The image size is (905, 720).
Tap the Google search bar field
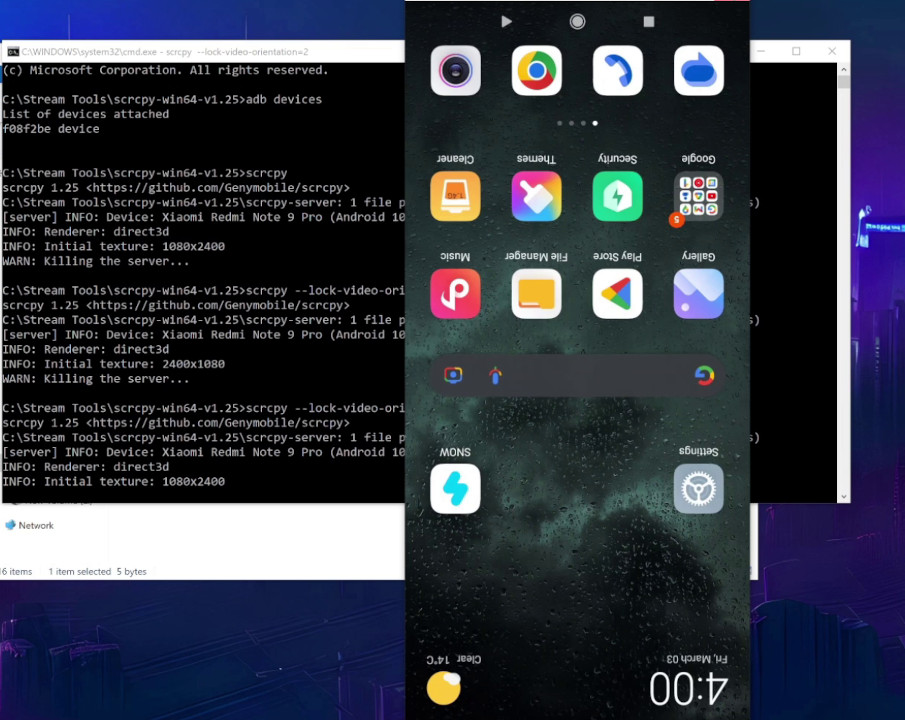tap(577, 375)
